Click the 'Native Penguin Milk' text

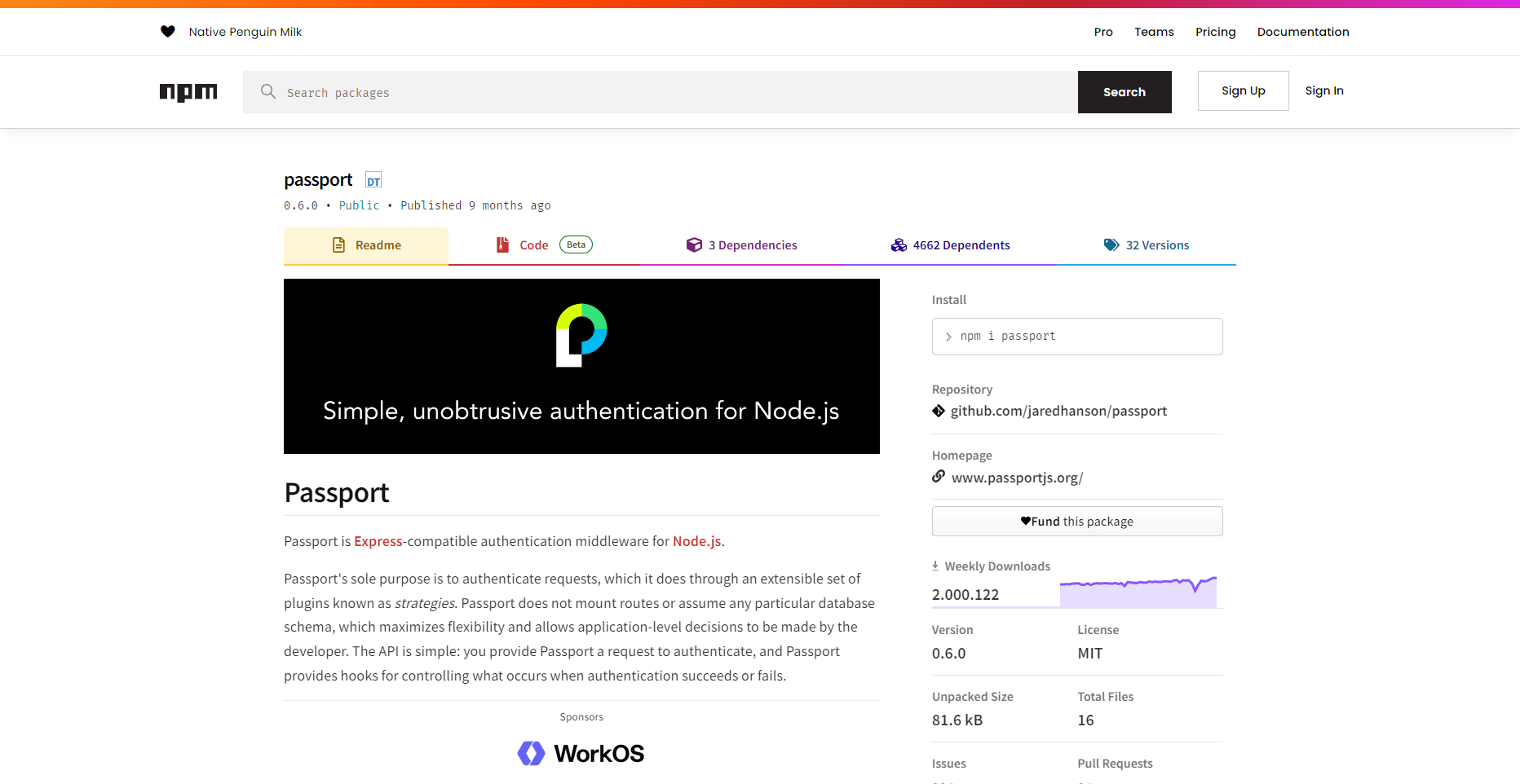245,32
